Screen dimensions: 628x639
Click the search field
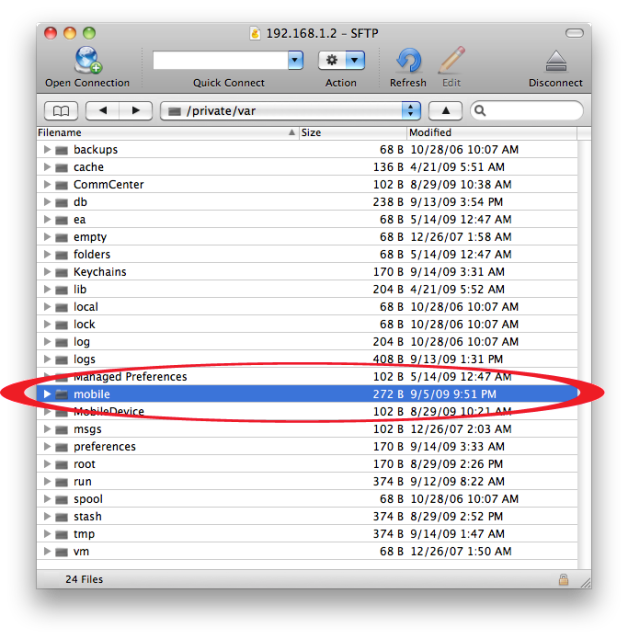[x=527, y=111]
